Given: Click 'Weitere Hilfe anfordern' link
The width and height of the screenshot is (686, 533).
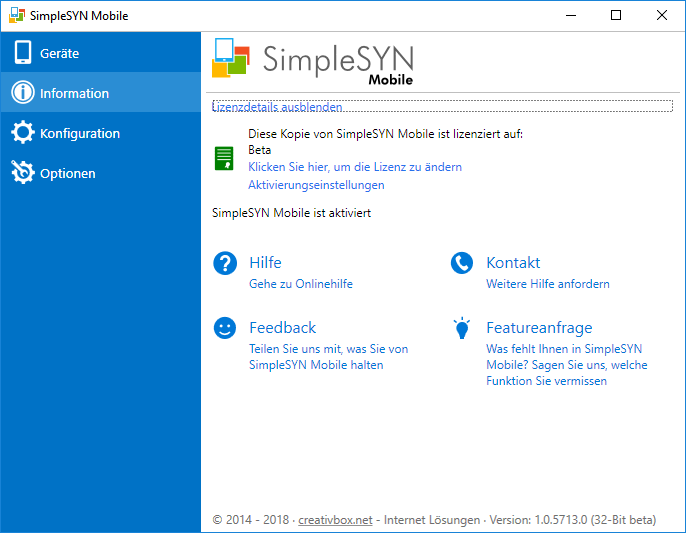Looking at the screenshot, I should tap(547, 284).
